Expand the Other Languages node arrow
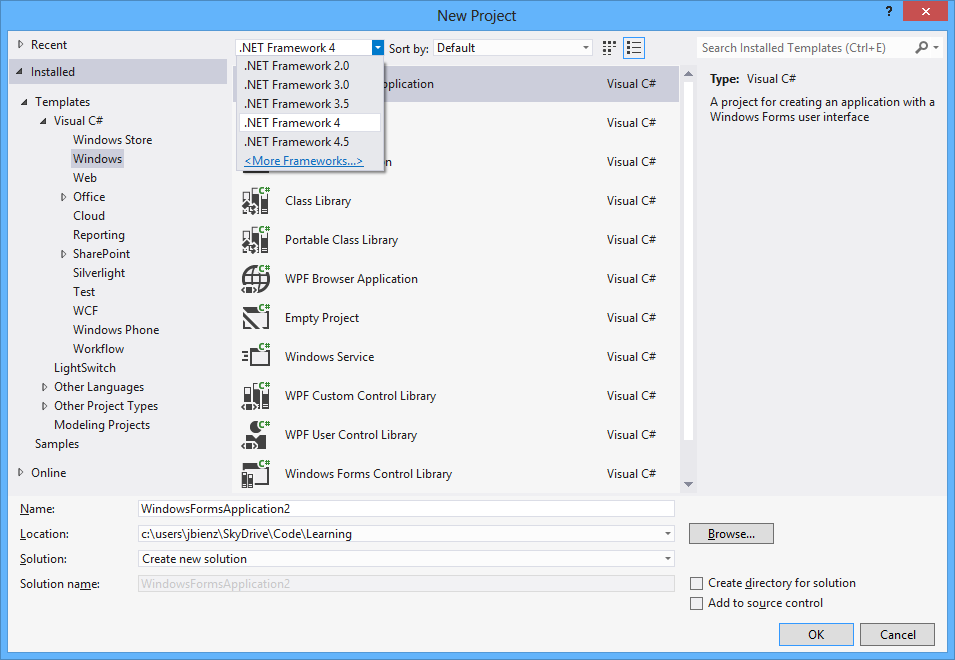Viewport: 955px width, 660px height. click(44, 387)
